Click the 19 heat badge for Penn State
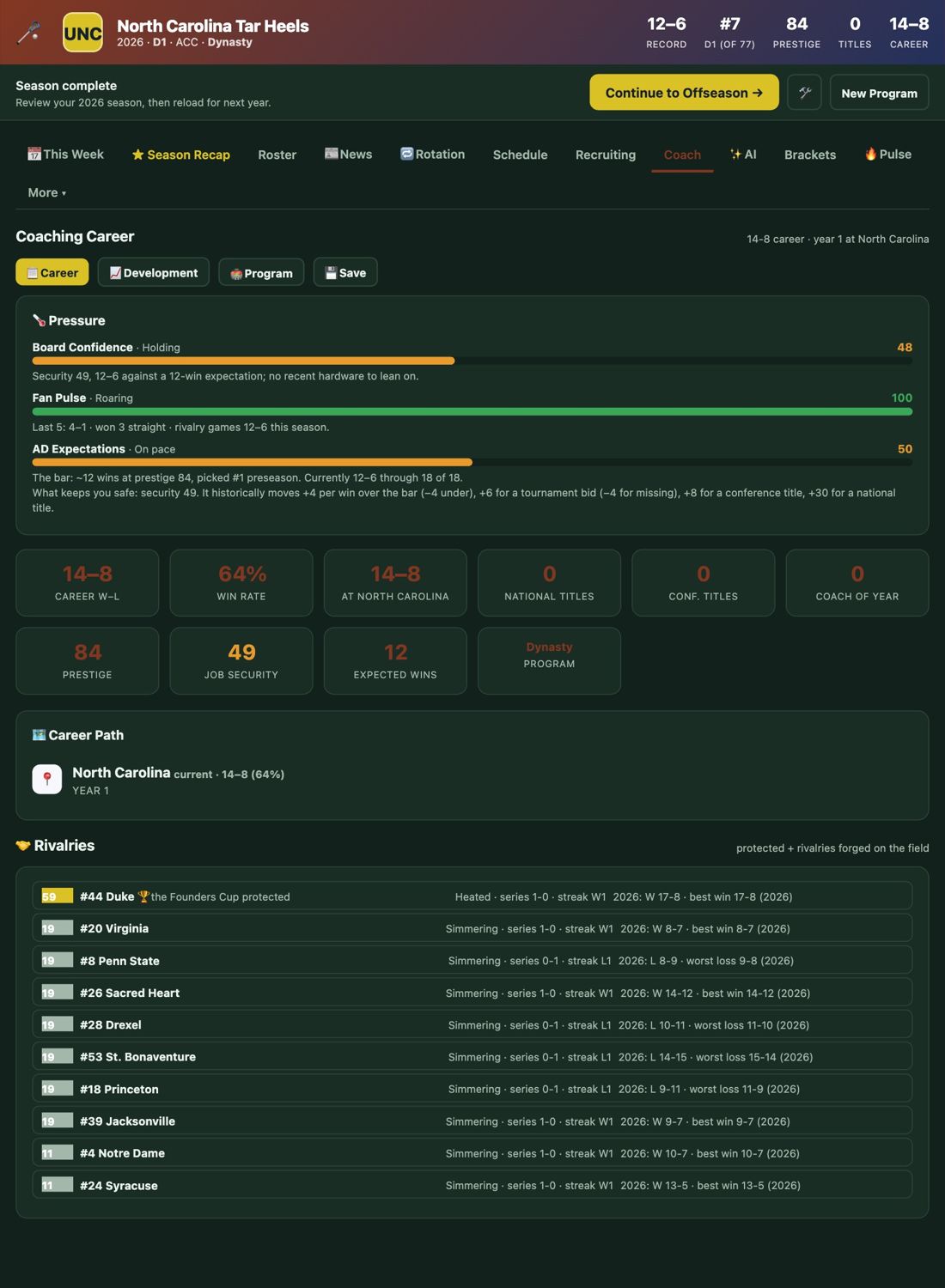The image size is (945, 1288). [58, 961]
